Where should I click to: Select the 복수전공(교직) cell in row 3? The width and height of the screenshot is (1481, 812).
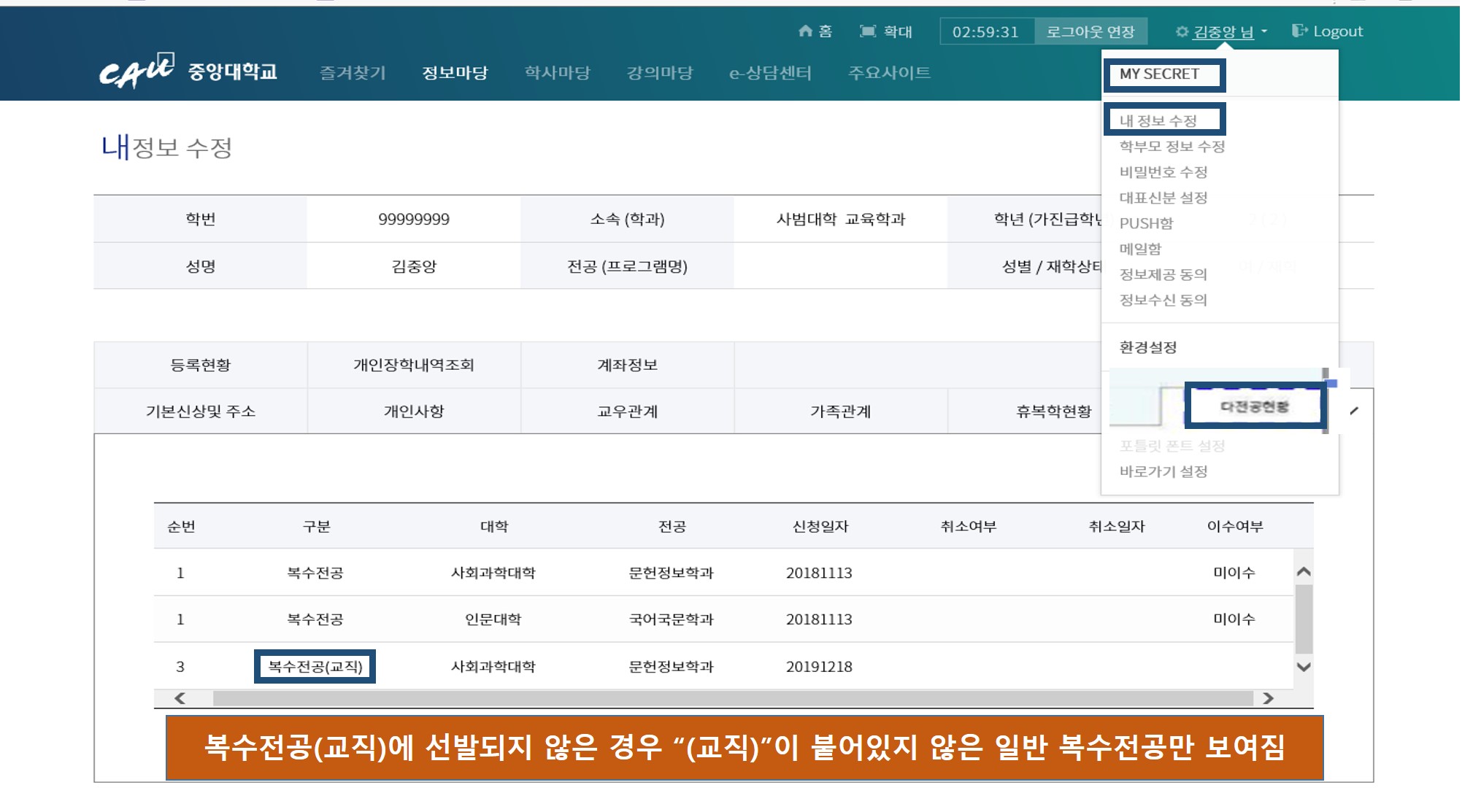point(315,666)
